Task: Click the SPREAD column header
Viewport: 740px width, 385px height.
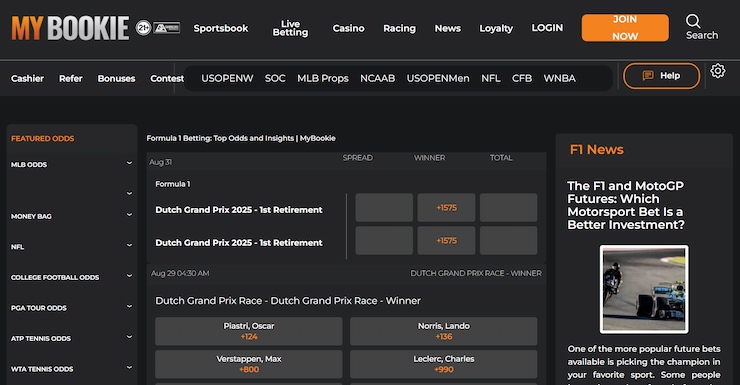Action: click(x=358, y=158)
